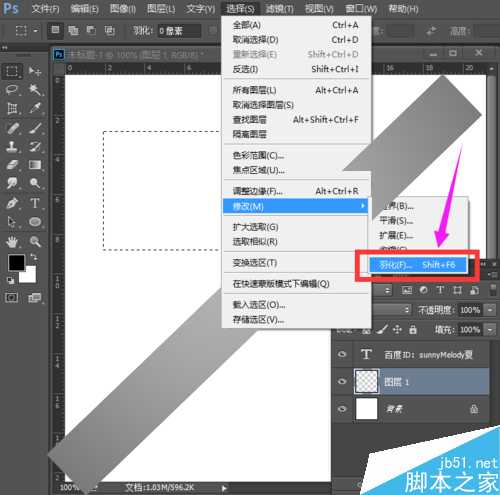The height and width of the screenshot is (495, 500).
Task: Select the Ellipse shape tool
Action: point(35,222)
